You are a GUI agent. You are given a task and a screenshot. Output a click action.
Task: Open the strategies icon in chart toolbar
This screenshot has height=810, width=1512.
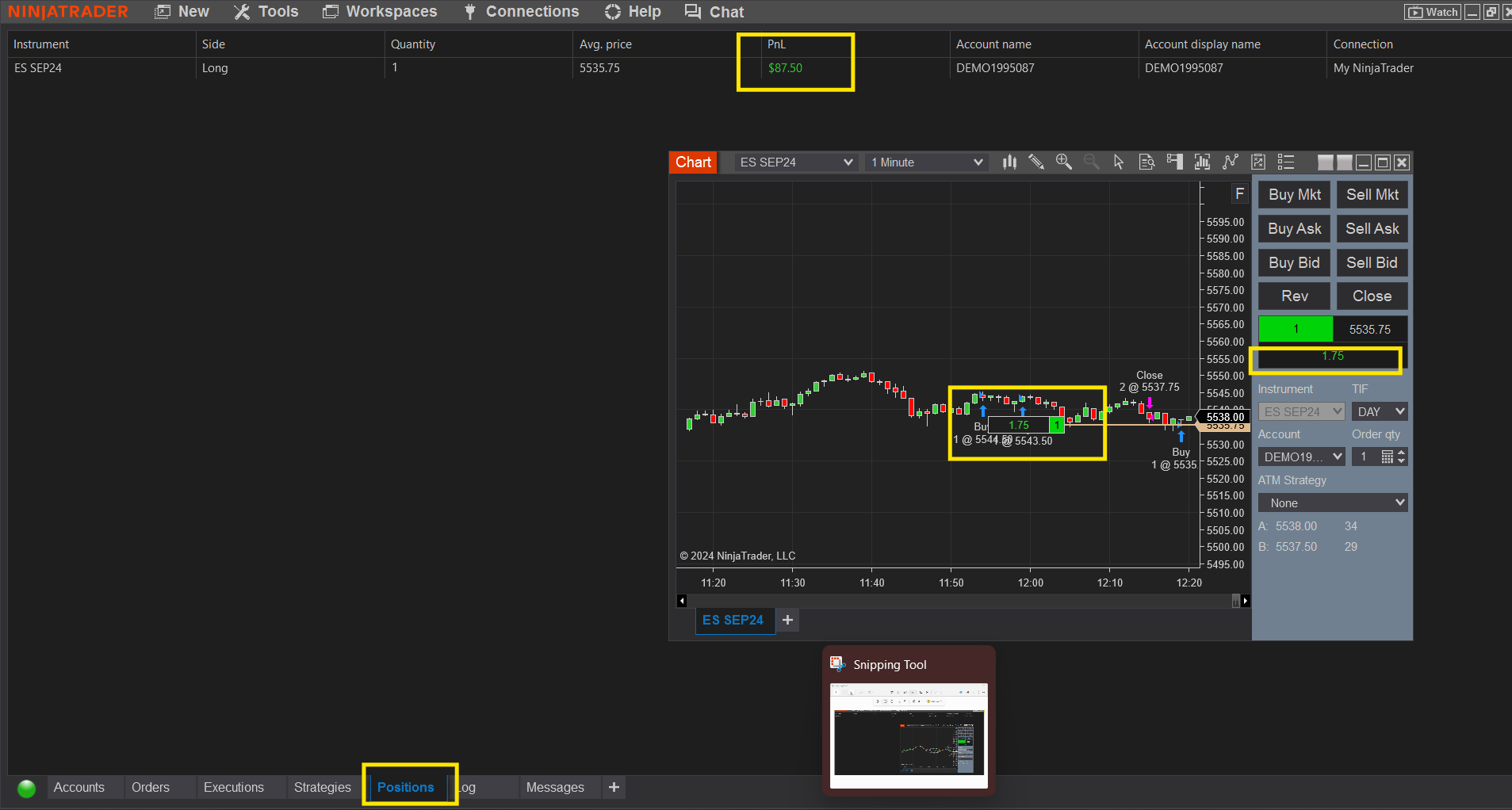tap(1258, 162)
